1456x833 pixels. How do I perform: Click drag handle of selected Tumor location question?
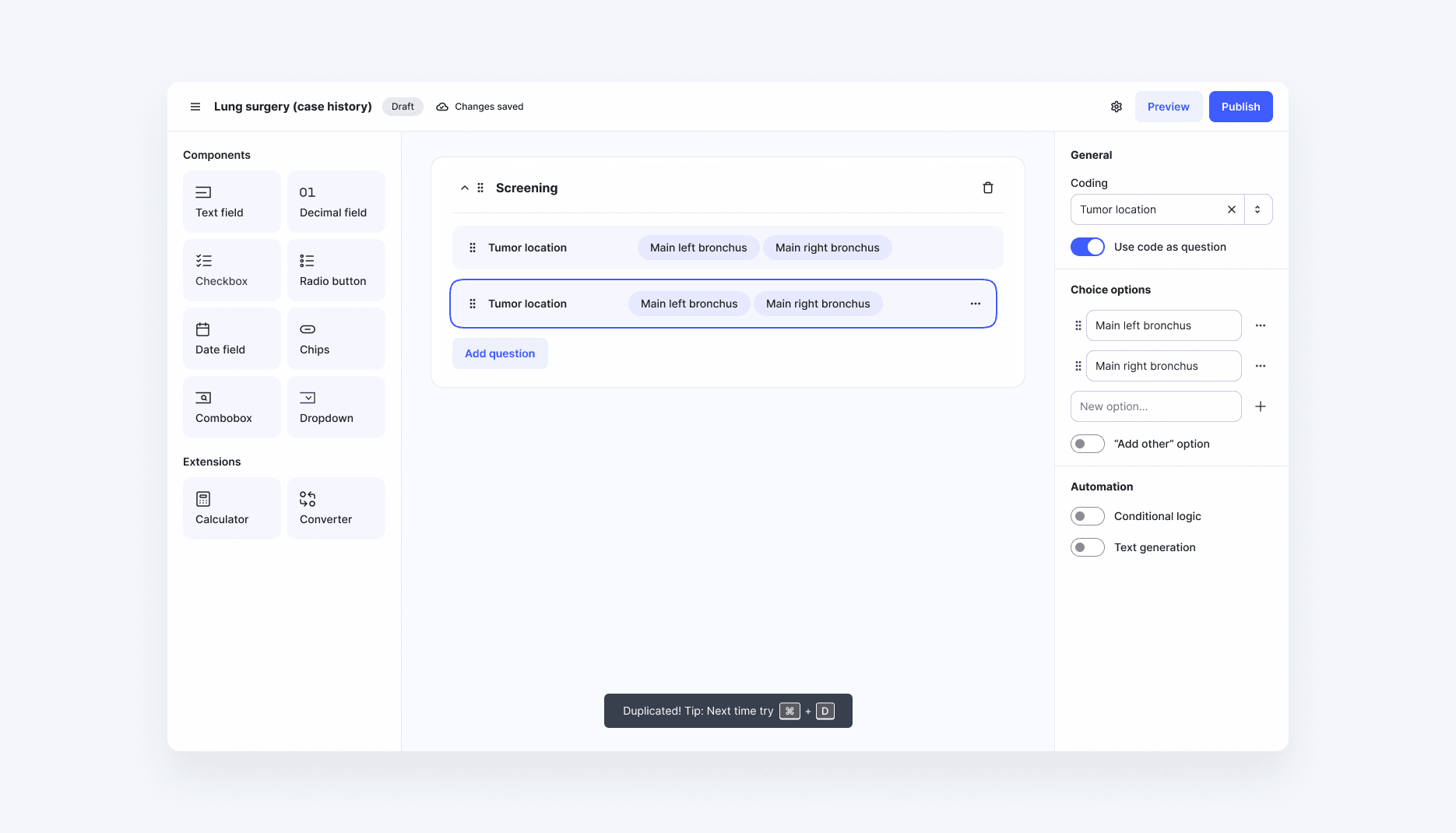pos(473,304)
